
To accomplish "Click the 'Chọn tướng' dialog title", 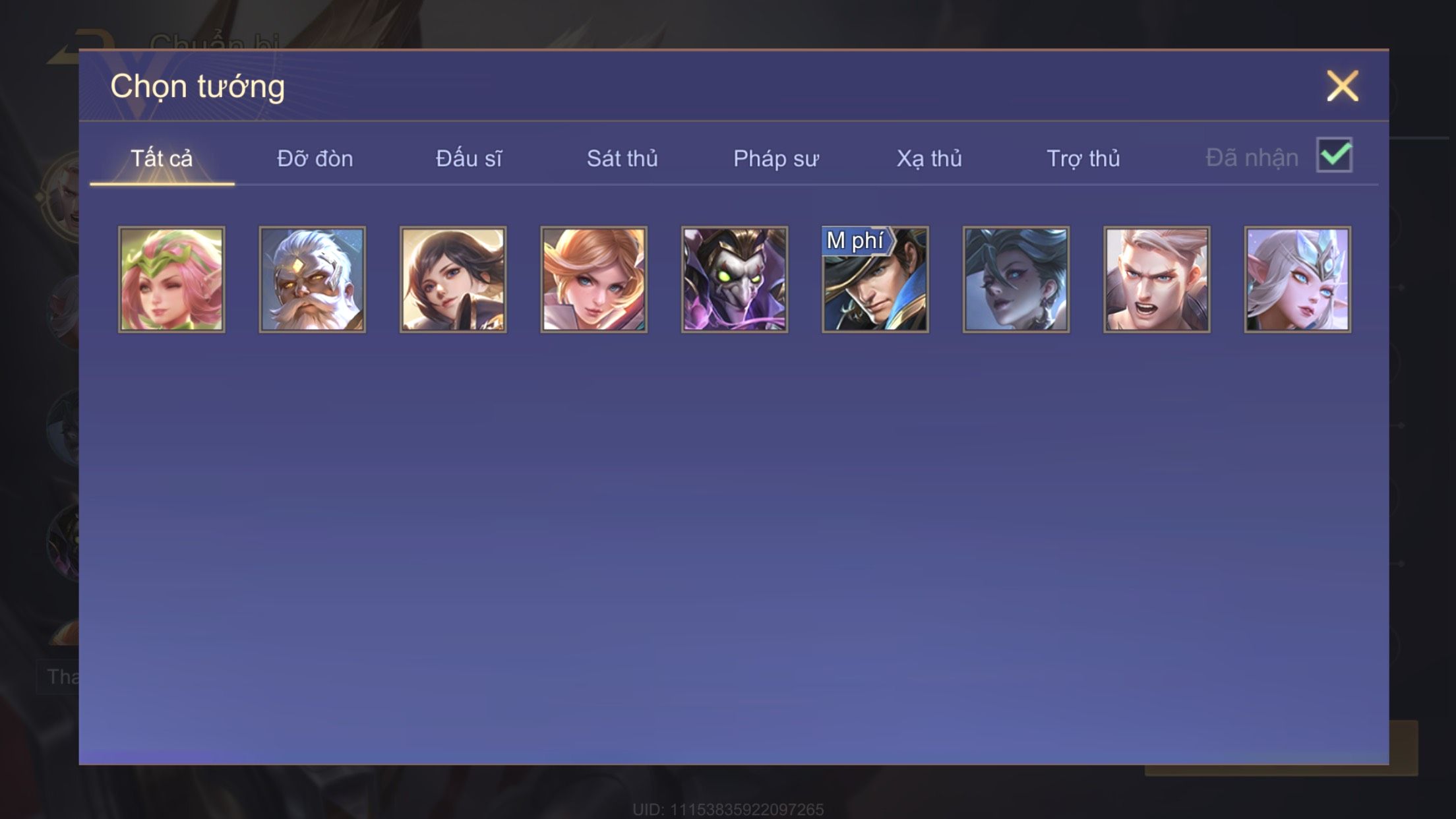I will [198, 86].
